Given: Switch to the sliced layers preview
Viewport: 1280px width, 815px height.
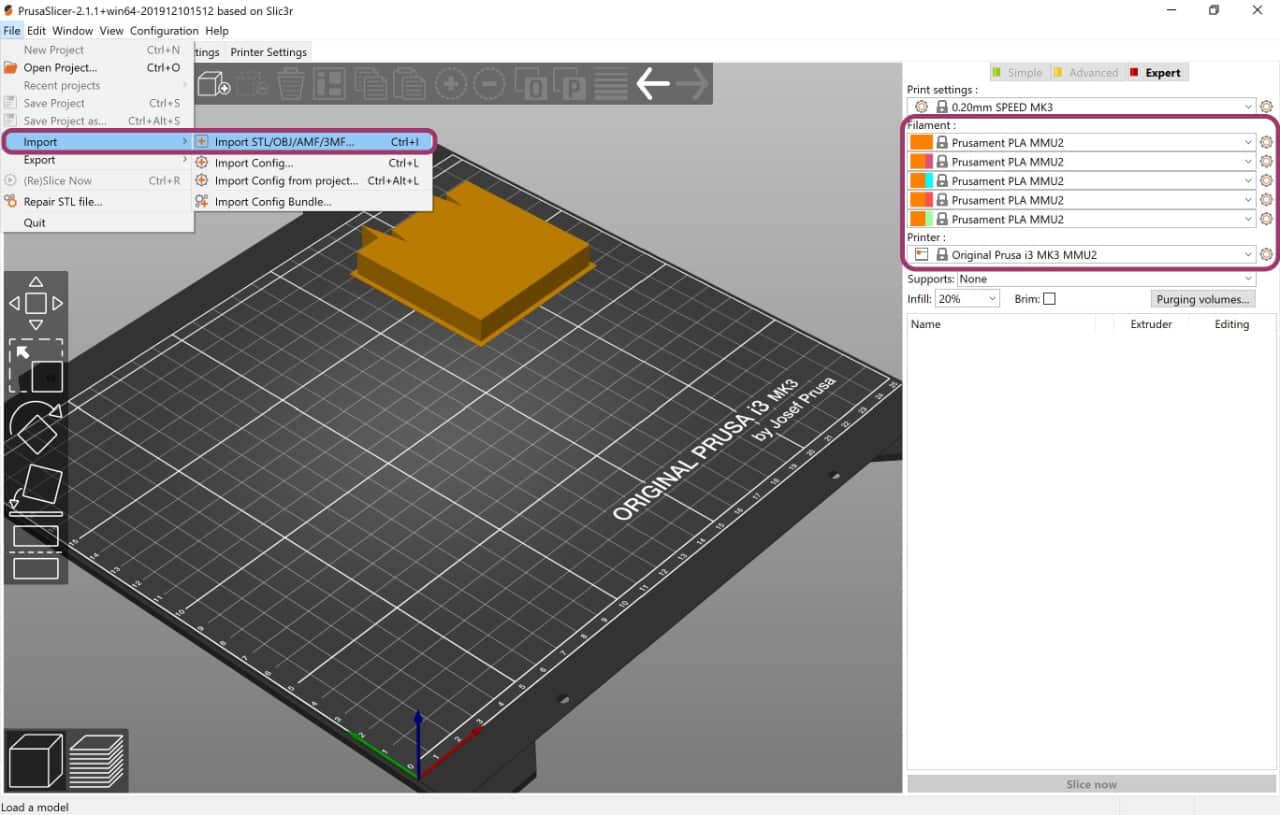Looking at the screenshot, I should (96, 760).
